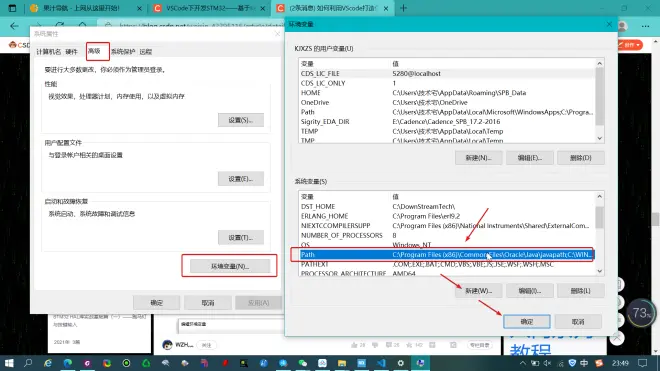This screenshot has height=371, width=660.
Task: Click 新建(W)... under system variables
Action: [x=478, y=291]
